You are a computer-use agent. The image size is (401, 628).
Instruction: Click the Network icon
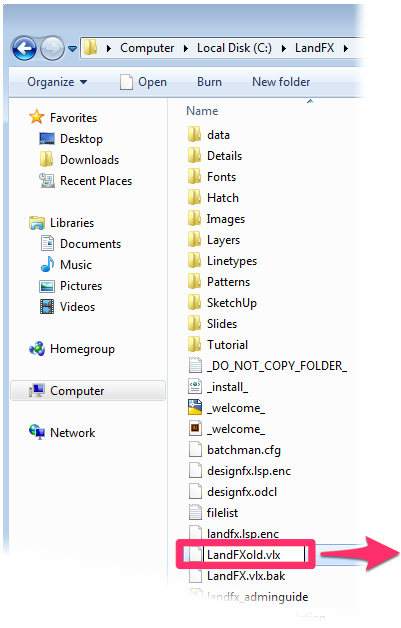[x=37, y=432]
